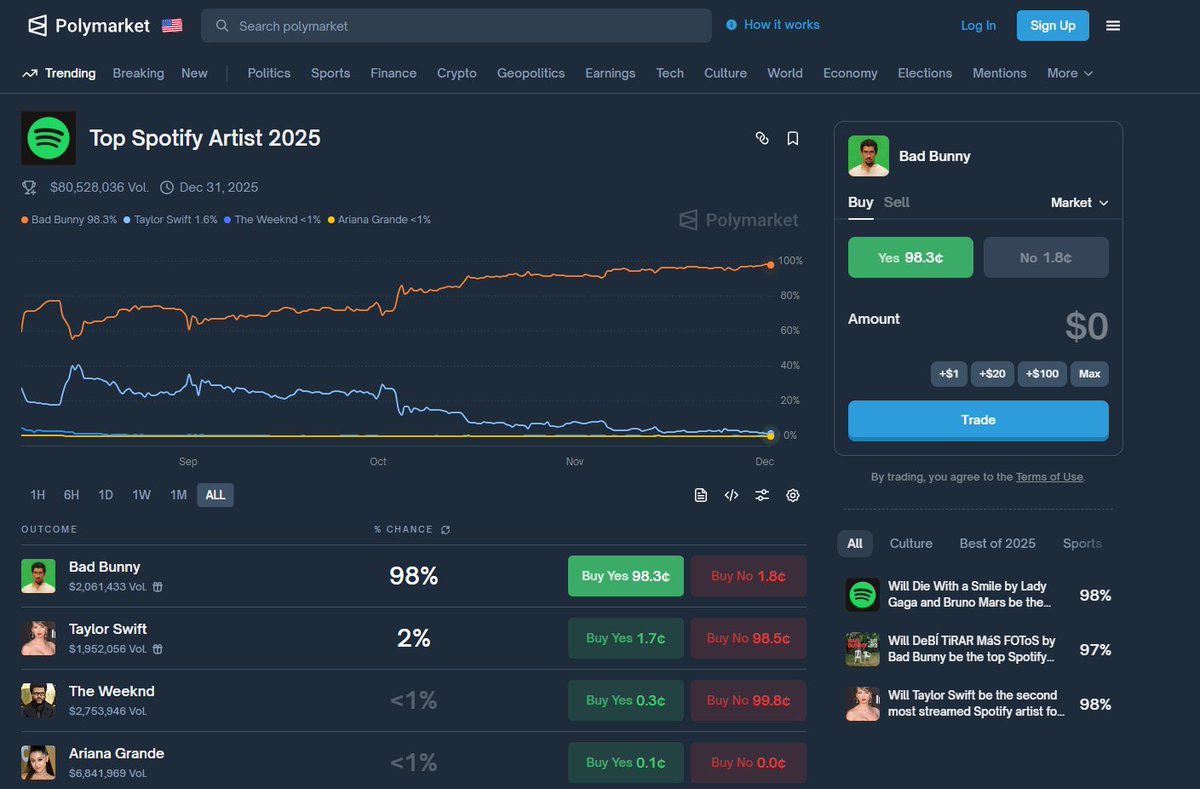
Task: Click the trophy volume icon
Action: point(30,187)
